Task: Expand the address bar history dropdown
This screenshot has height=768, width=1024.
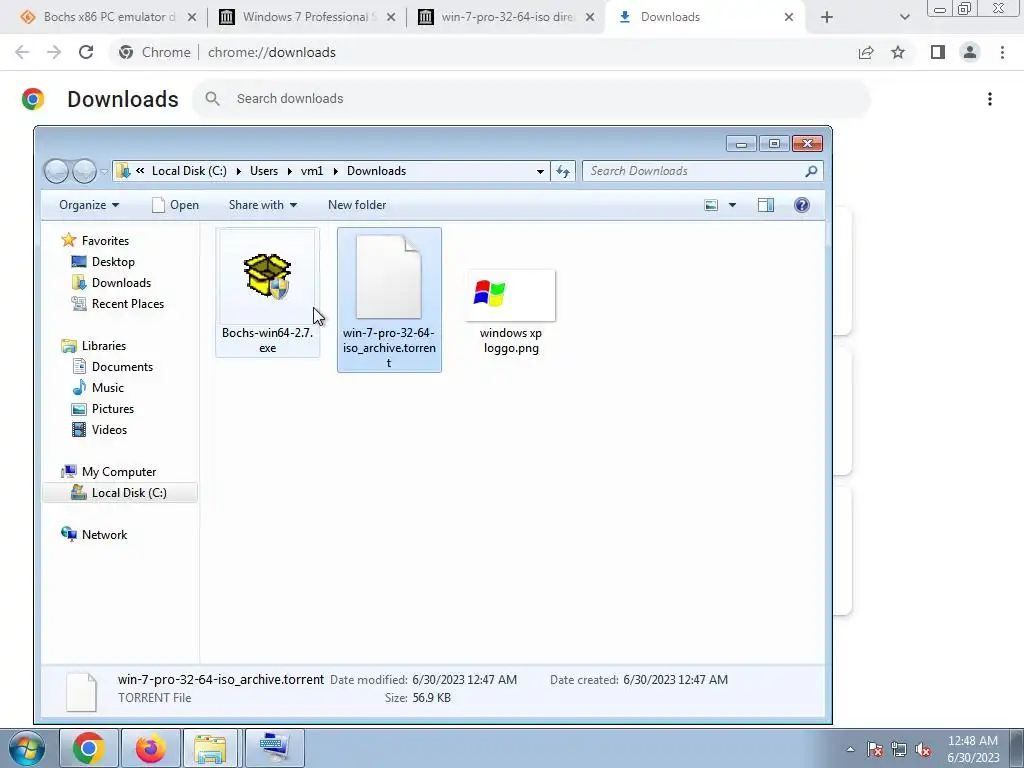Action: [540, 171]
